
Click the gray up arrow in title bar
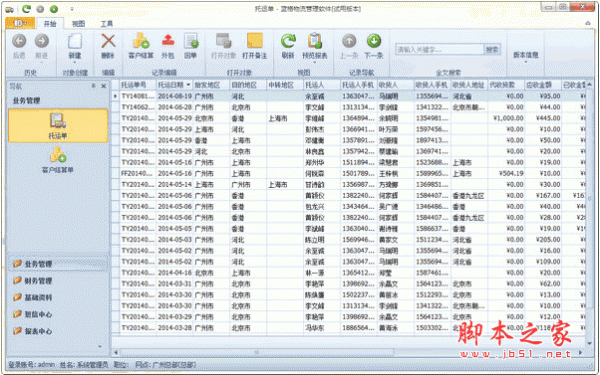click(x=40, y=9)
